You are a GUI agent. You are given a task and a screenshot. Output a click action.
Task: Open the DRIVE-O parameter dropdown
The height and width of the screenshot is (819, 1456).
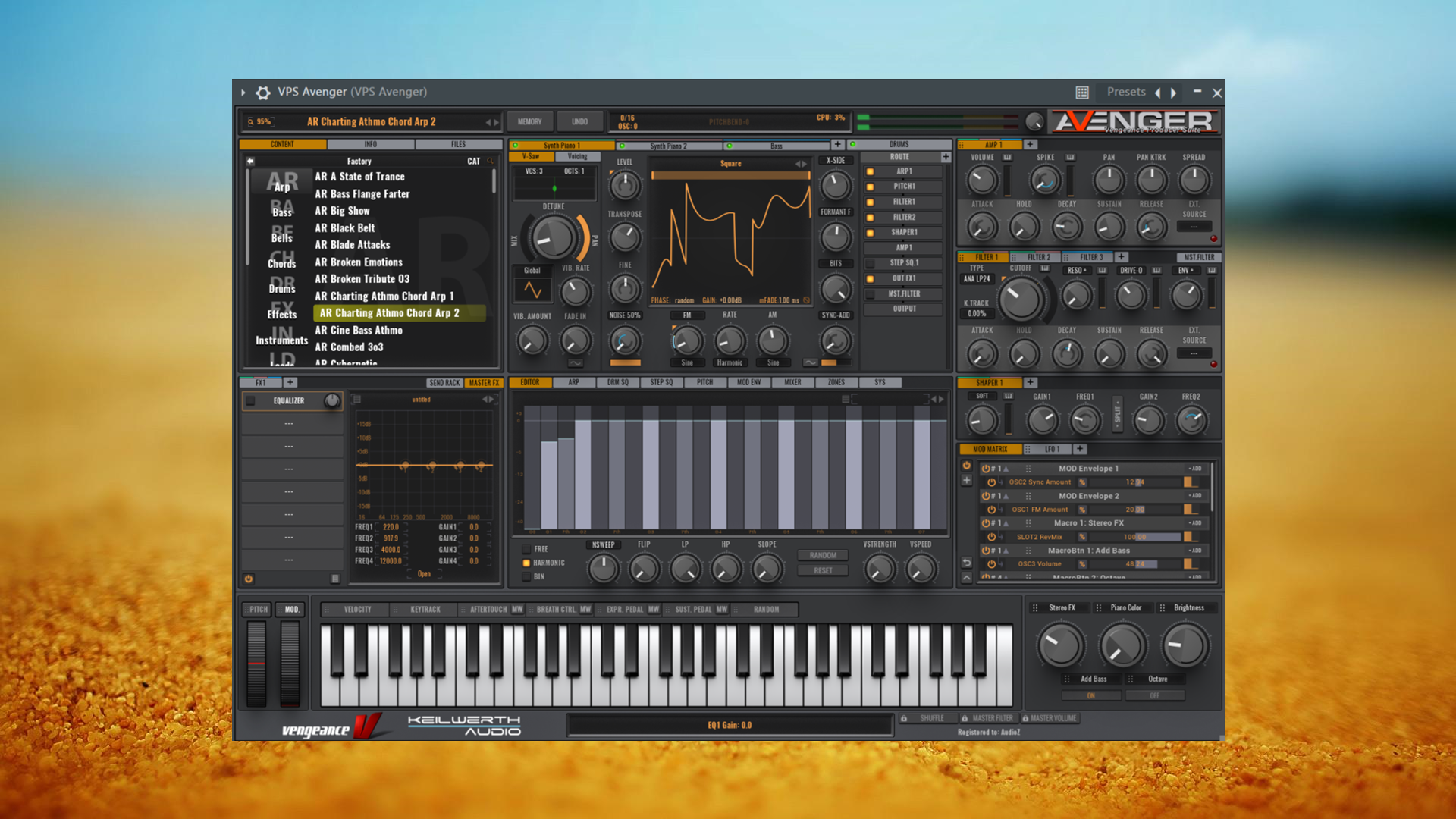pyautogui.click(x=1131, y=270)
